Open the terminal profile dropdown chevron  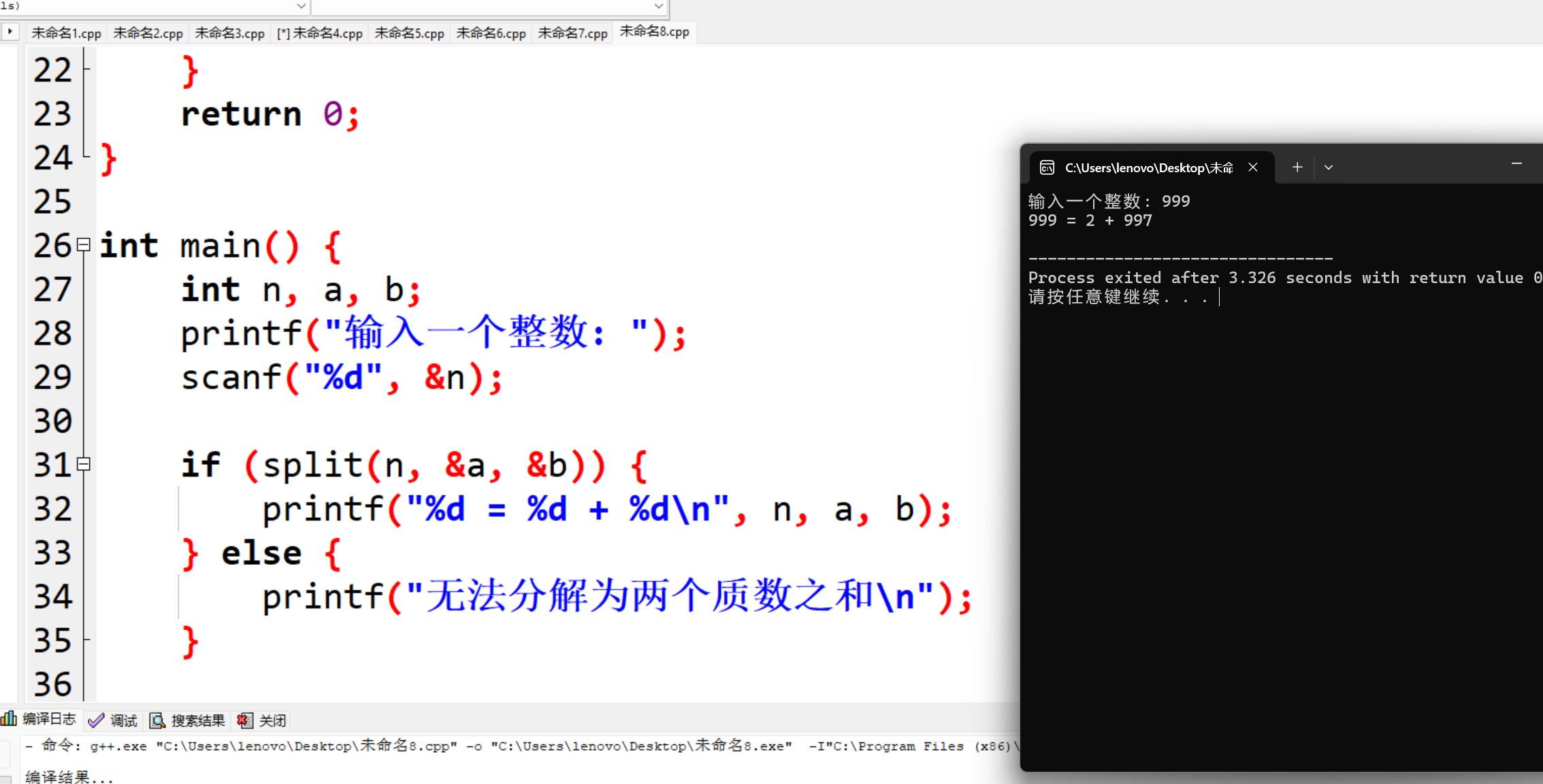tap(1328, 167)
